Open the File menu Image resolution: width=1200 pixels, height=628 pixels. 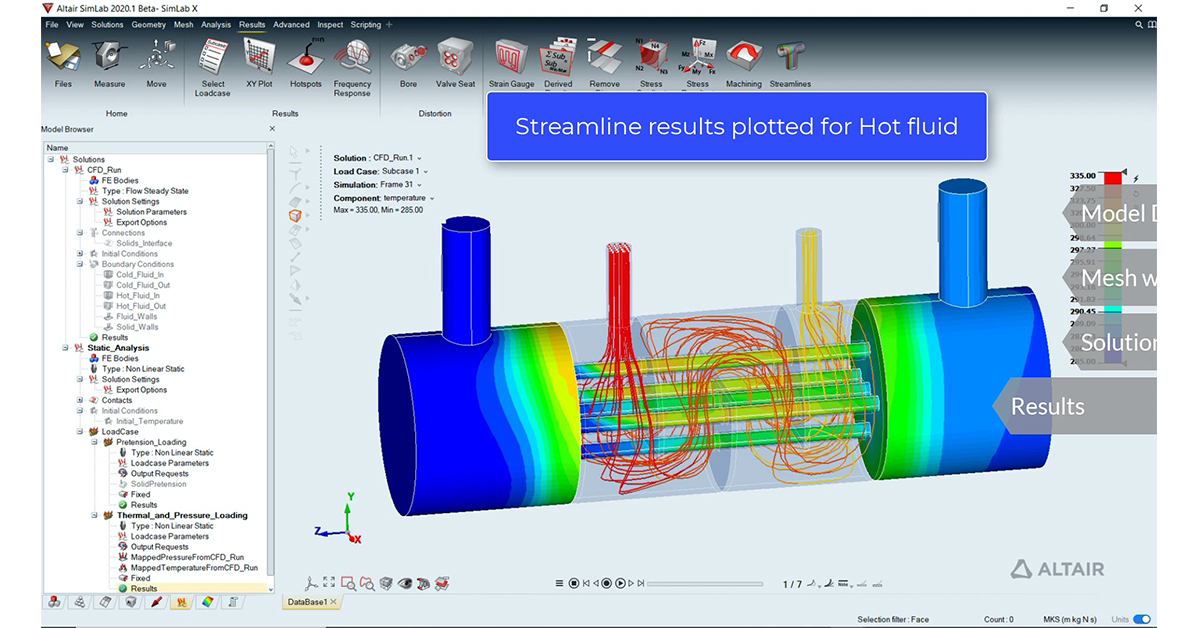click(x=52, y=24)
